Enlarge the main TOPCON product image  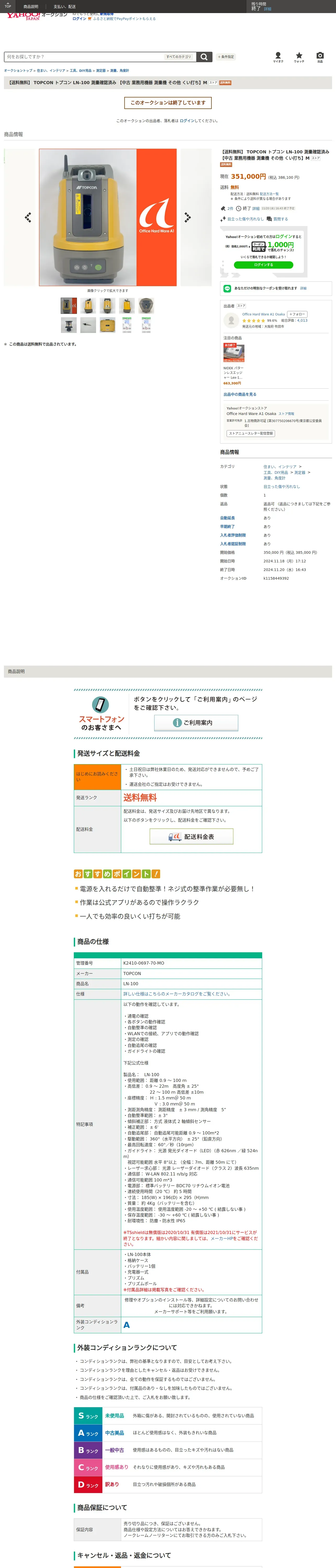point(108,217)
